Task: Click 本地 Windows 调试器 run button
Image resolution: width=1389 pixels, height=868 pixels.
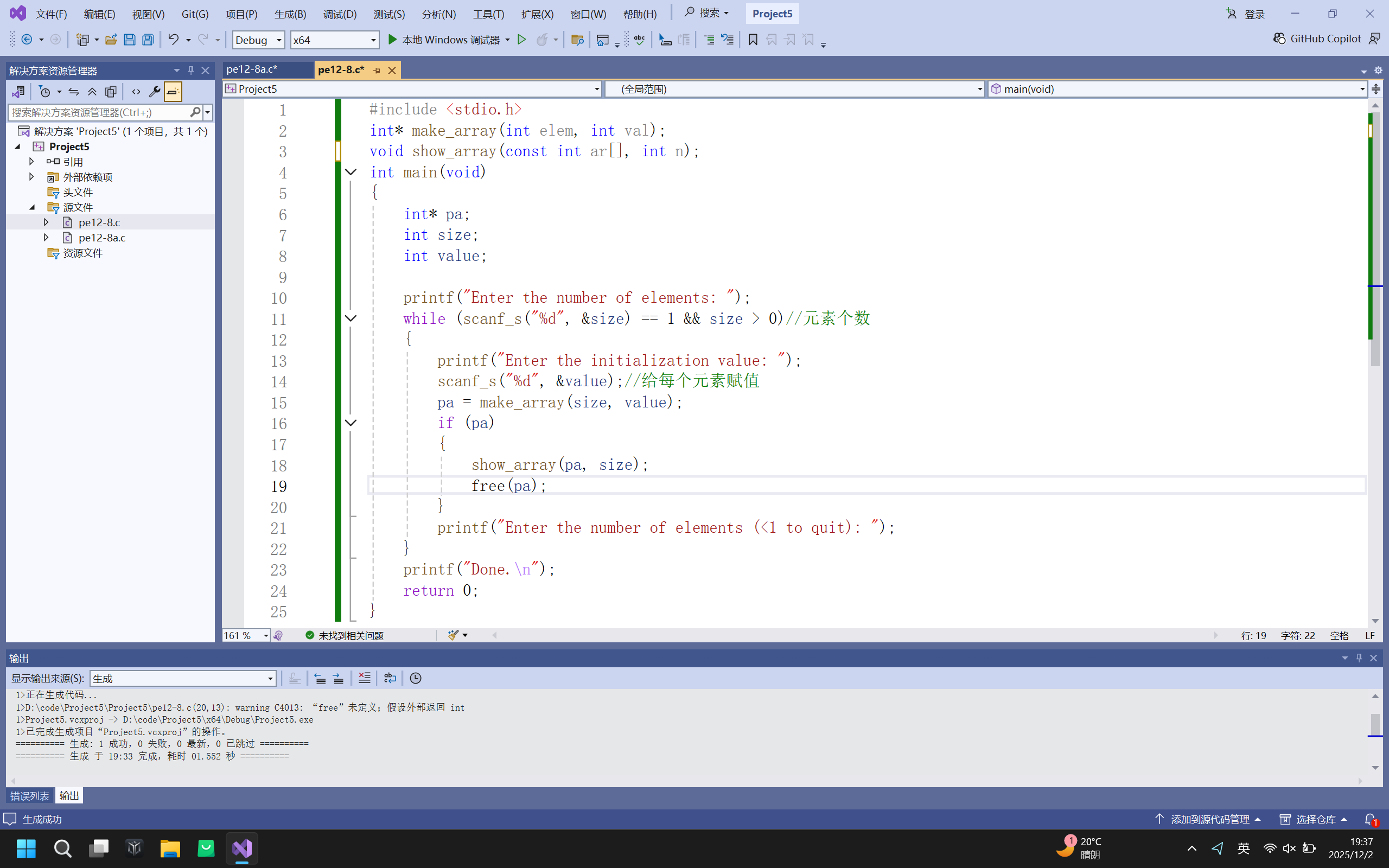Action: (x=444, y=40)
